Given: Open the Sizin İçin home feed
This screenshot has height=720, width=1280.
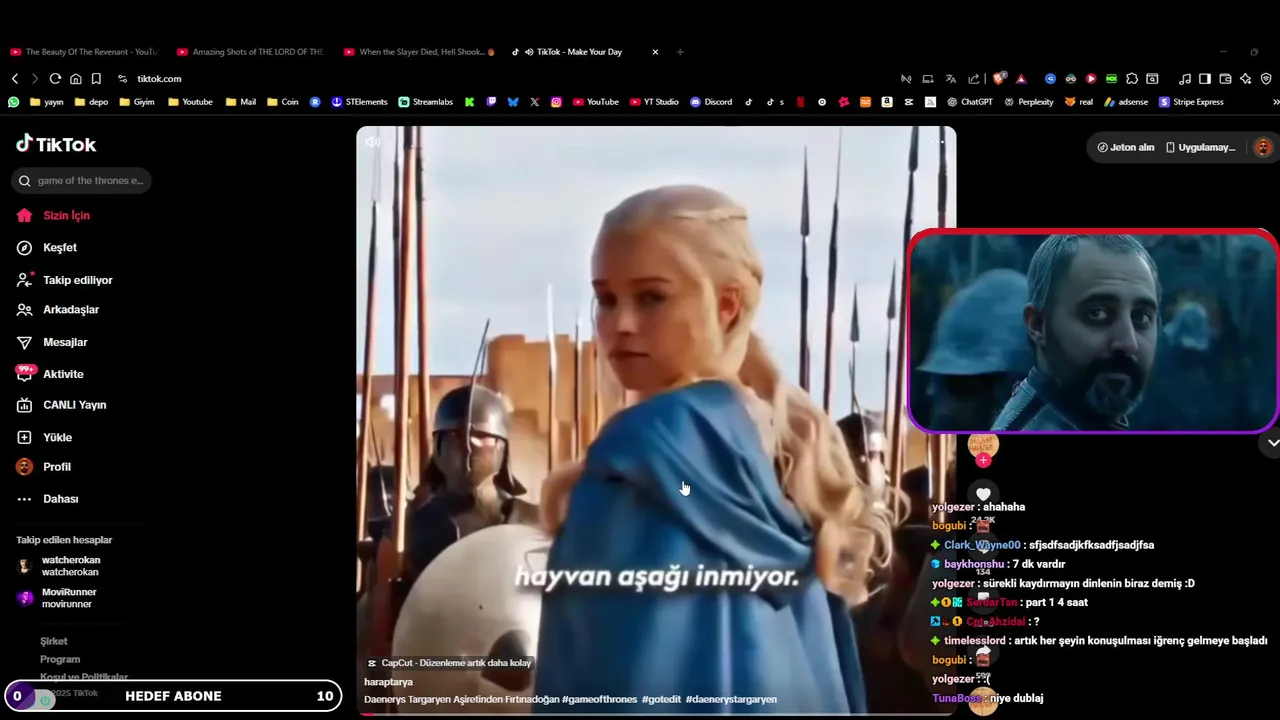Looking at the screenshot, I should [54, 215].
